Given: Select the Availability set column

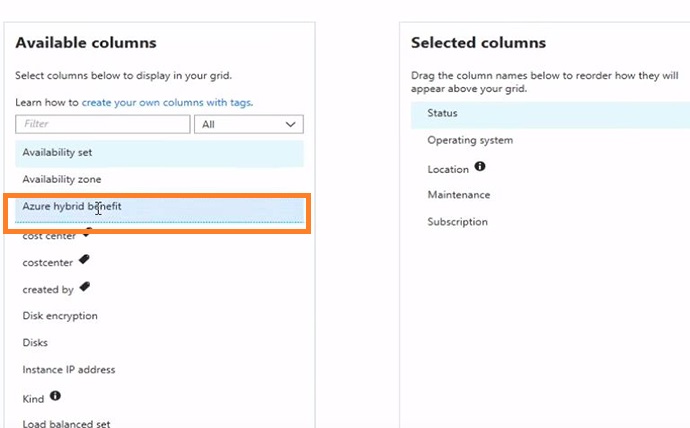Looking at the screenshot, I should [159, 154].
